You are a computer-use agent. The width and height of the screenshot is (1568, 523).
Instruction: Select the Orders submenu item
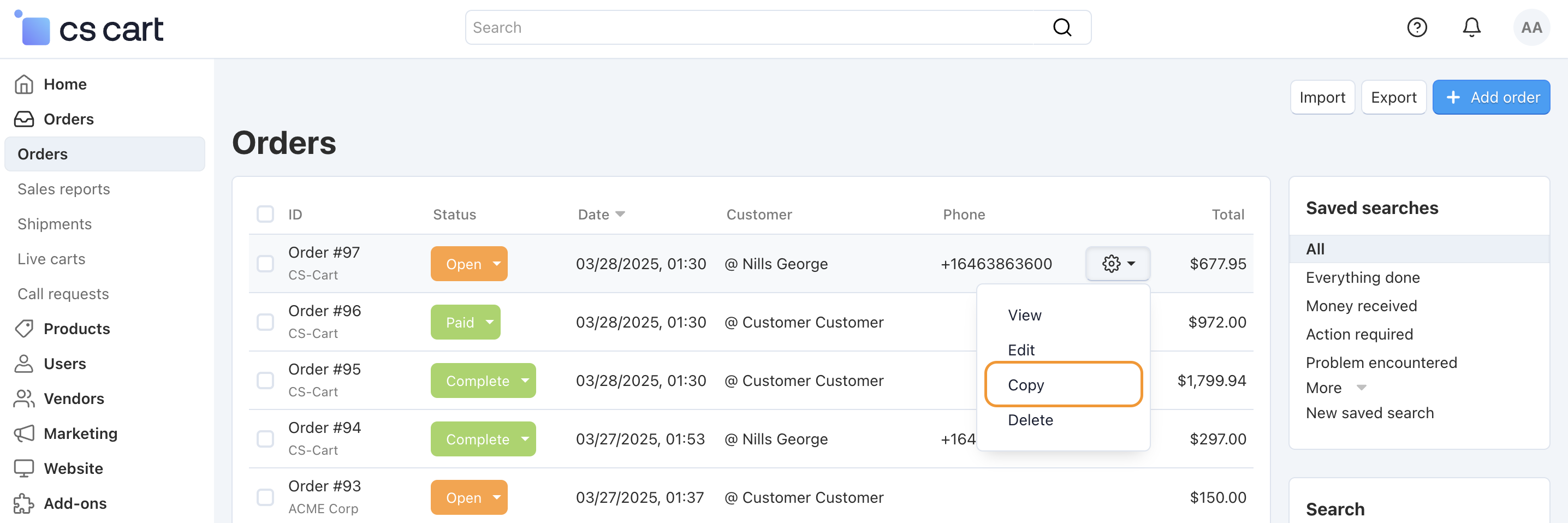point(105,154)
